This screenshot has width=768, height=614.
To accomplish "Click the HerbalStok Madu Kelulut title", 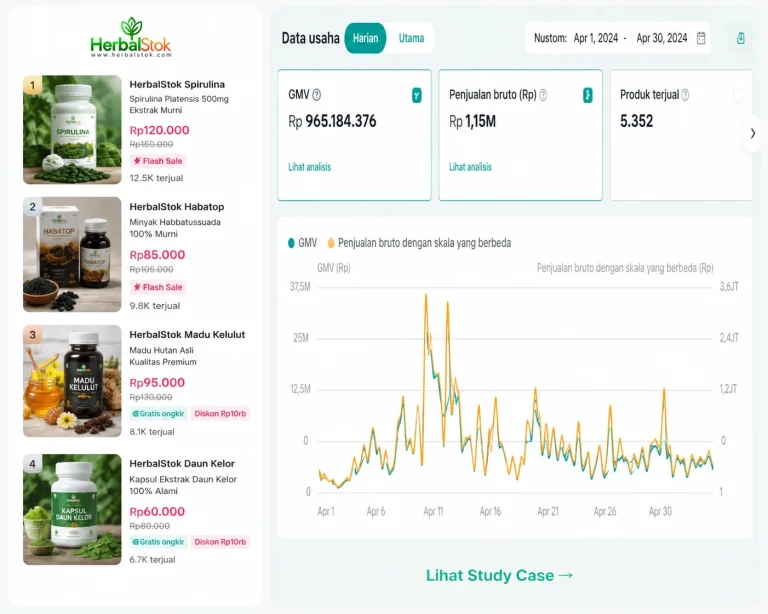I will [187, 334].
